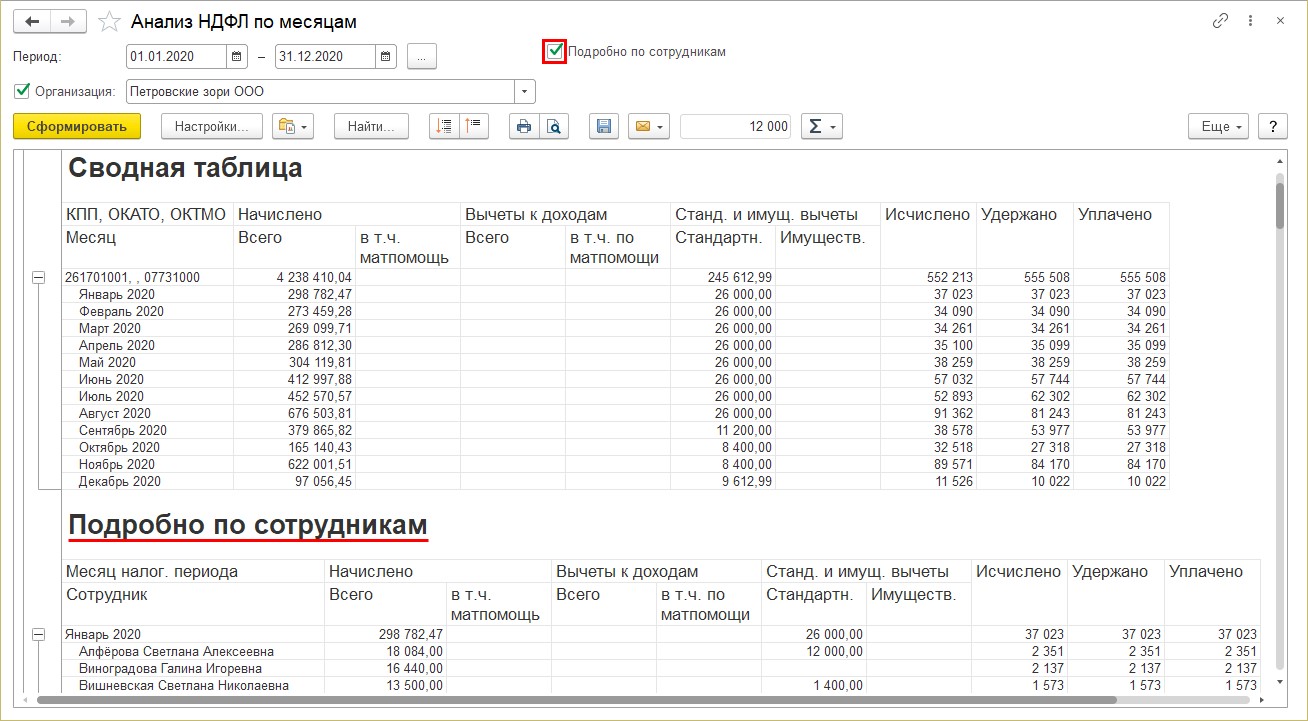Uncheck 'Подробно по сотрудникам' checkbox

pyautogui.click(x=555, y=51)
